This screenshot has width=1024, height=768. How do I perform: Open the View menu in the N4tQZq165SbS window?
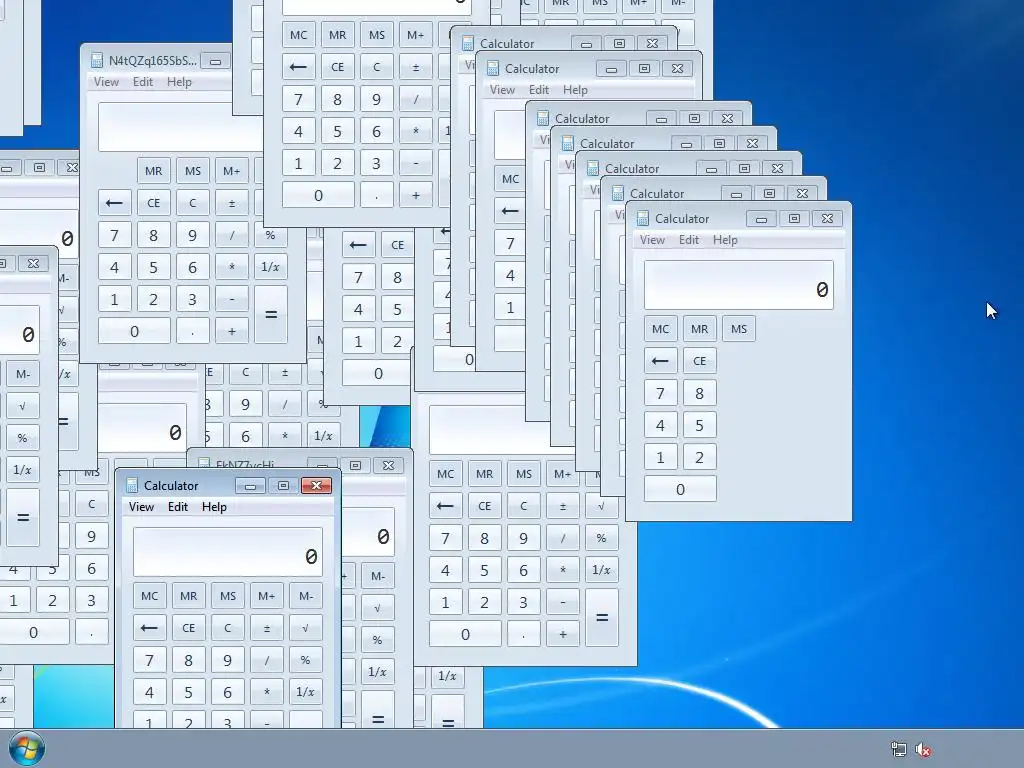(106, 82)
